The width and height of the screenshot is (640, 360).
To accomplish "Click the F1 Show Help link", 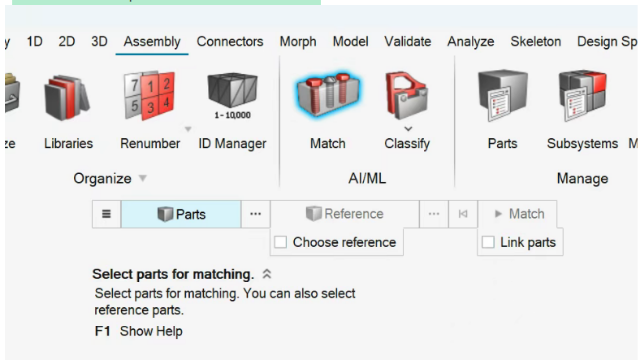I will tap(138, 331).
